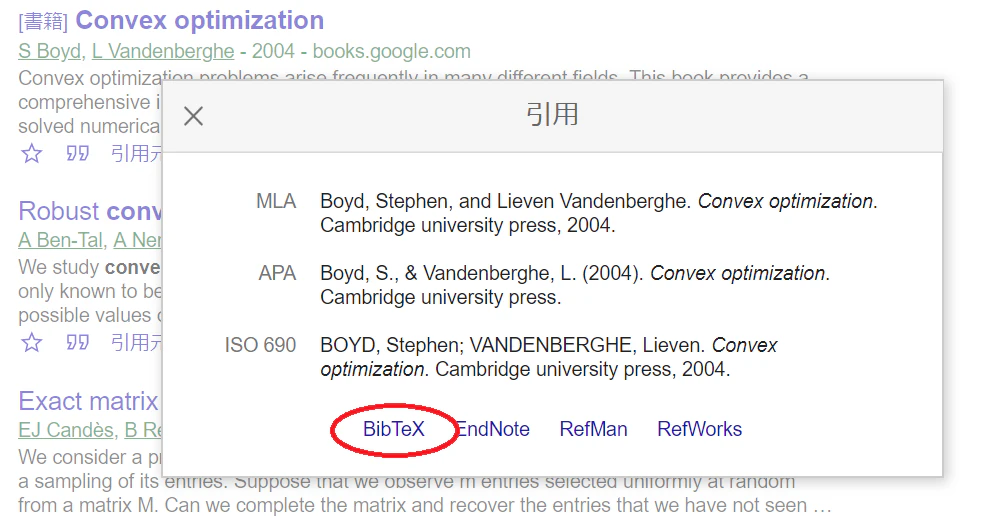This screenshot has width=986, height=519.
Task: Open author S Boyd's profile
Action: coord(50,51)
